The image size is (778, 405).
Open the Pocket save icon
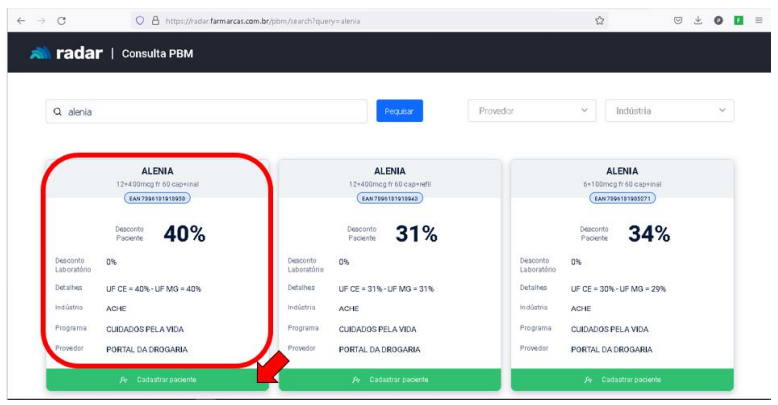tap(678, 20)
